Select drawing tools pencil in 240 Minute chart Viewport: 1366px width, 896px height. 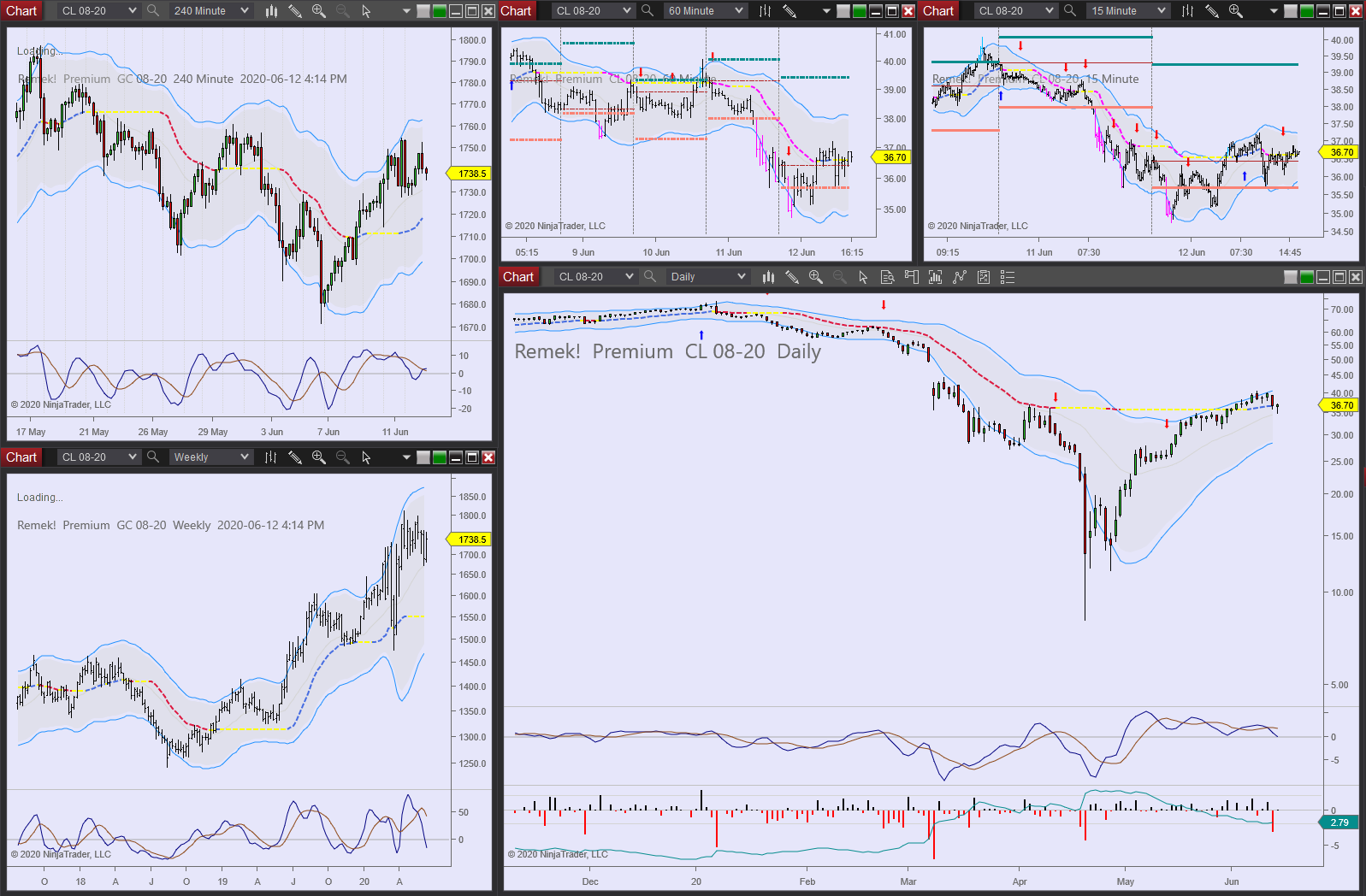pos(295,11)
